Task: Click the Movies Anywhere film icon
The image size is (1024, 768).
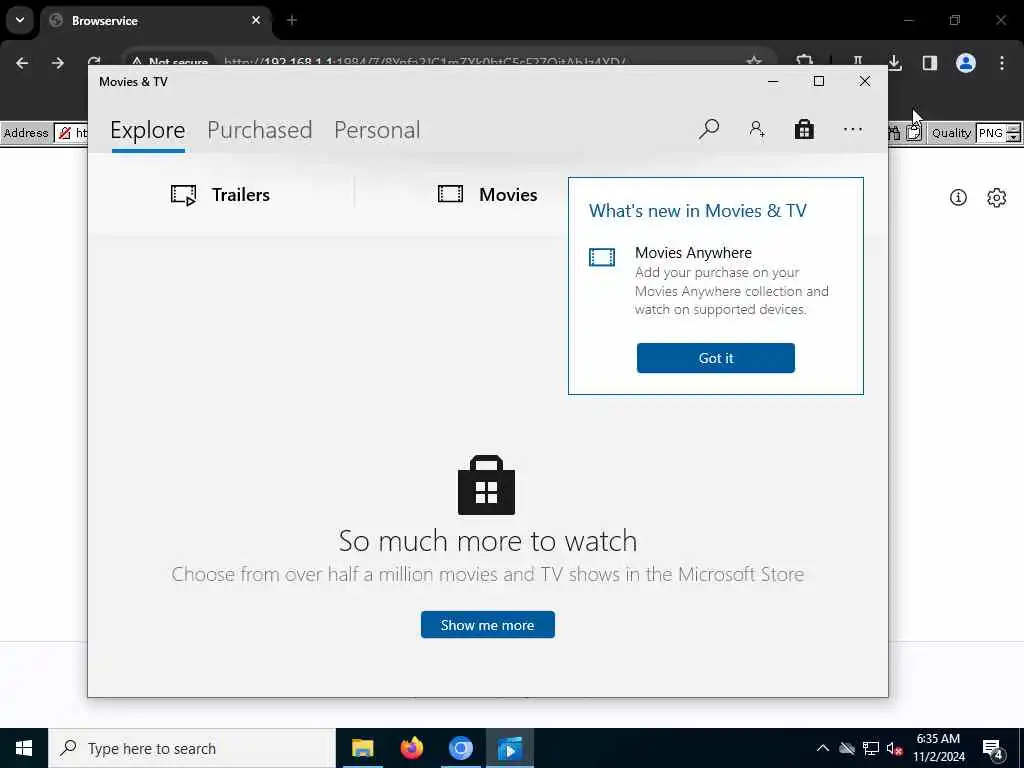Action: click(601, 257)
